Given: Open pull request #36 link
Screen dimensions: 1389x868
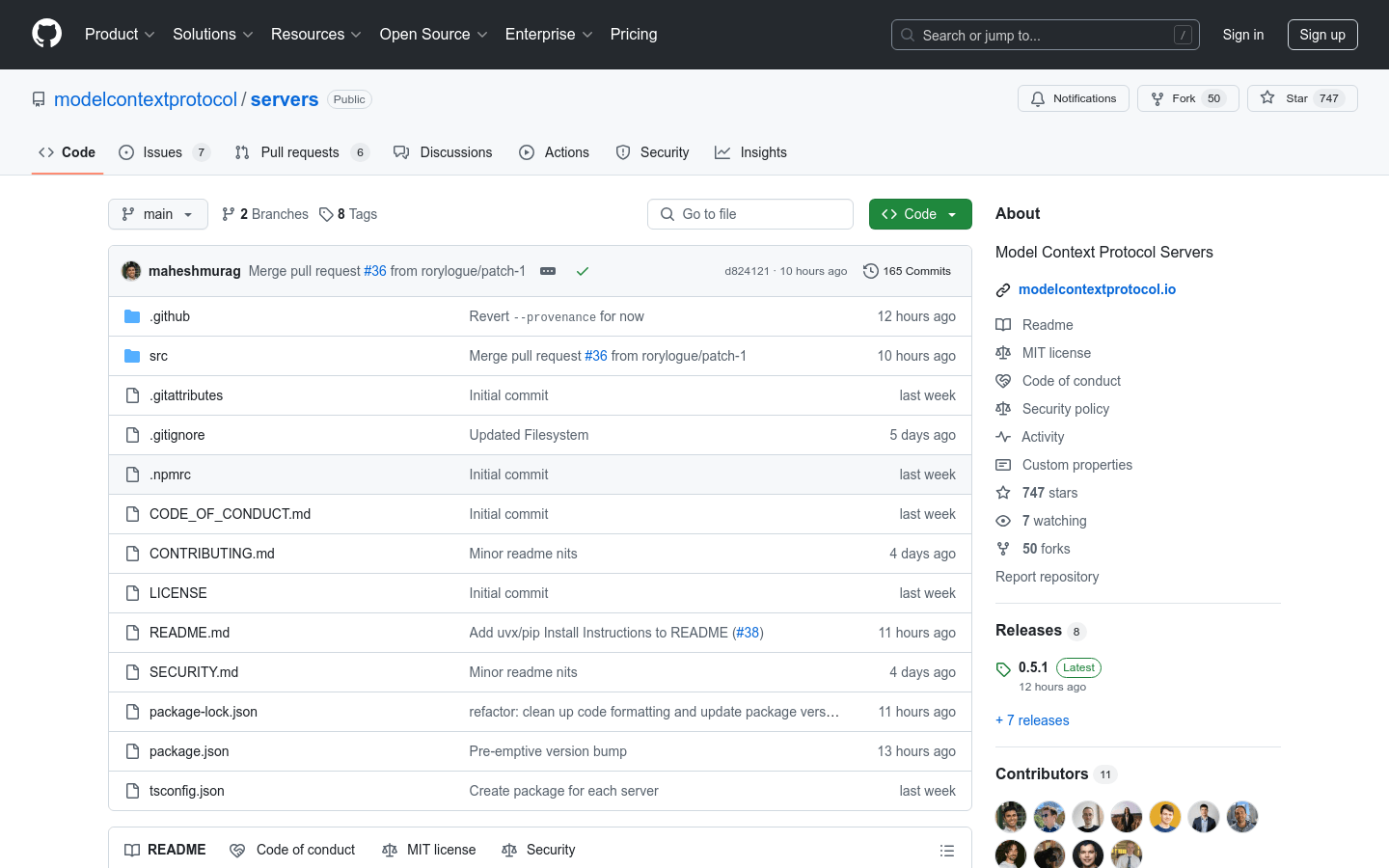Looking at the screenshot, I should point(375,271).
